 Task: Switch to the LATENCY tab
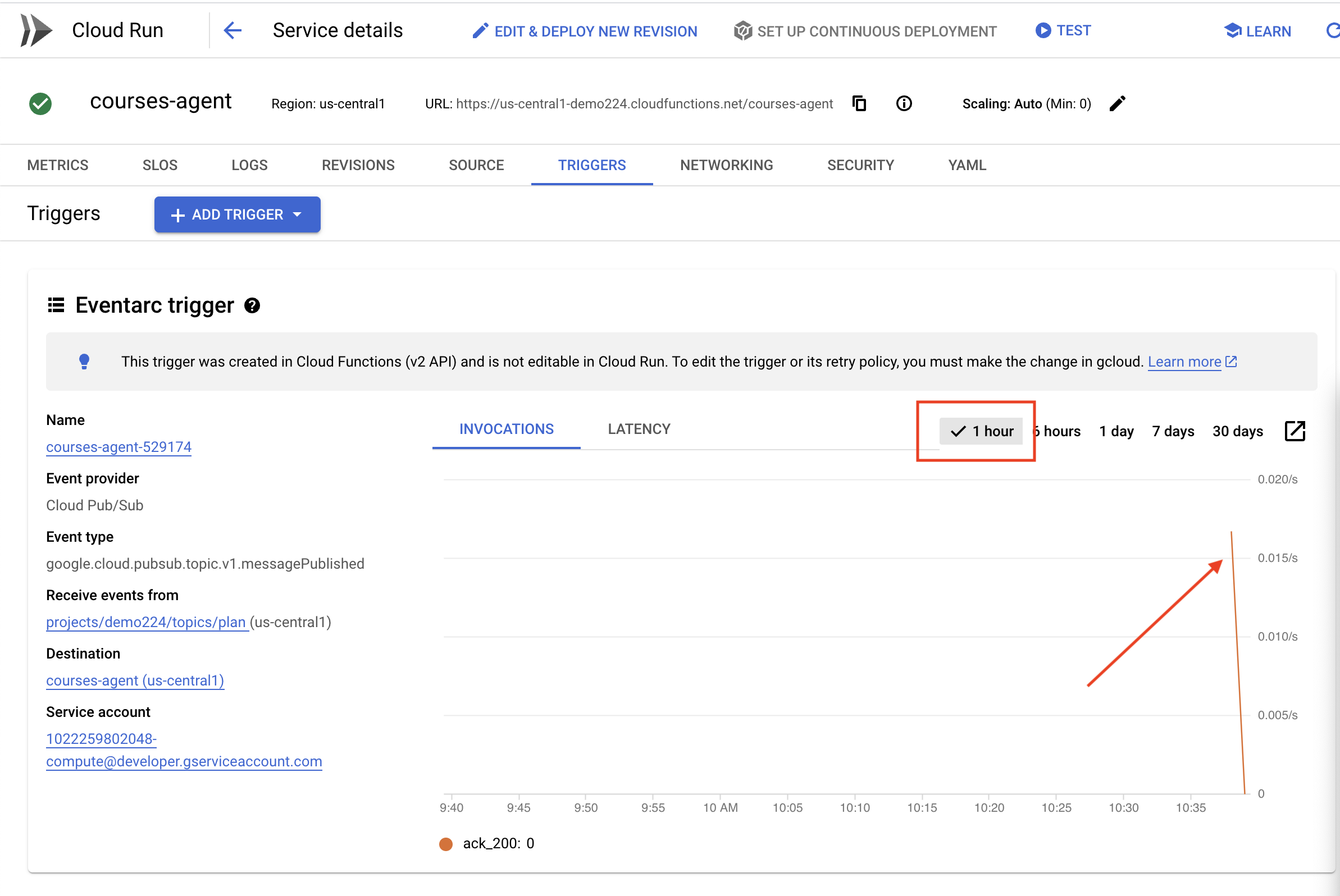[x=639, y=429]
